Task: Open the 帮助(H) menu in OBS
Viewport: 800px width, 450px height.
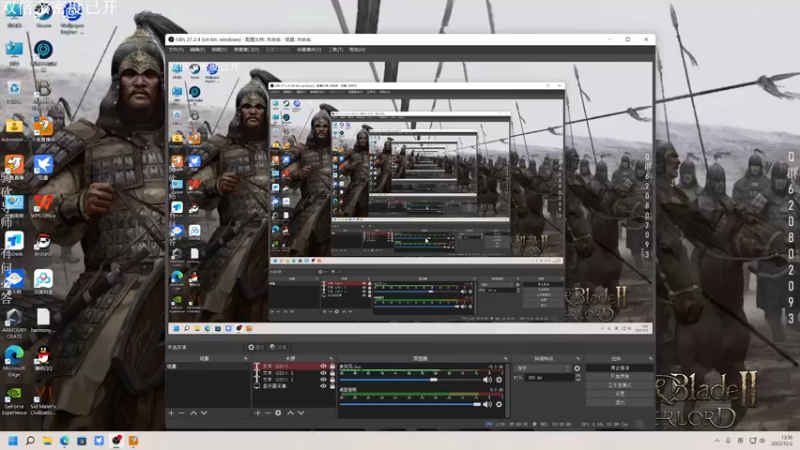Action: click(x=357, y=49)
